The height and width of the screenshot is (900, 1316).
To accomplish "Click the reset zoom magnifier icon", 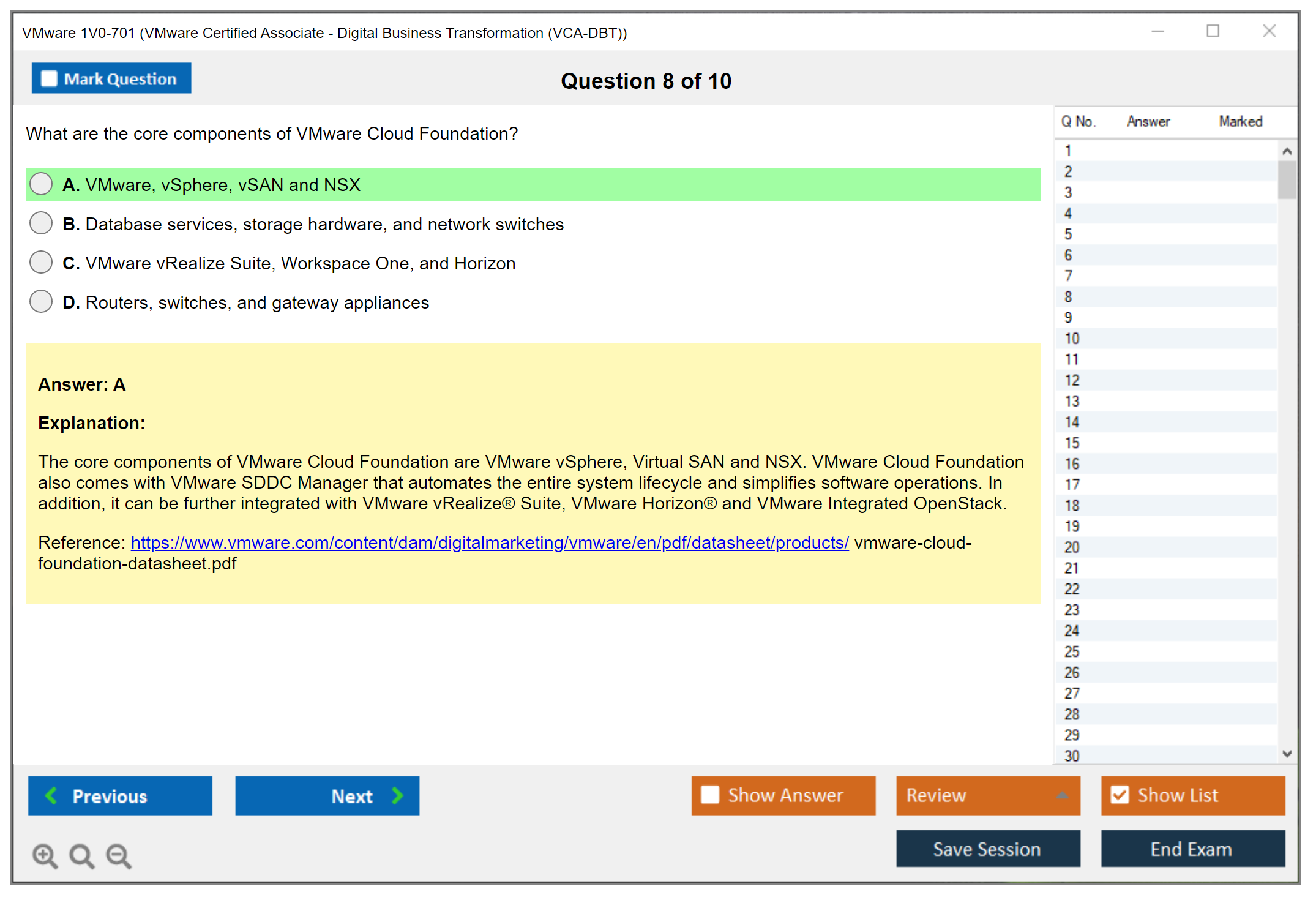I will pyautogui.click(x=81, y=855).
